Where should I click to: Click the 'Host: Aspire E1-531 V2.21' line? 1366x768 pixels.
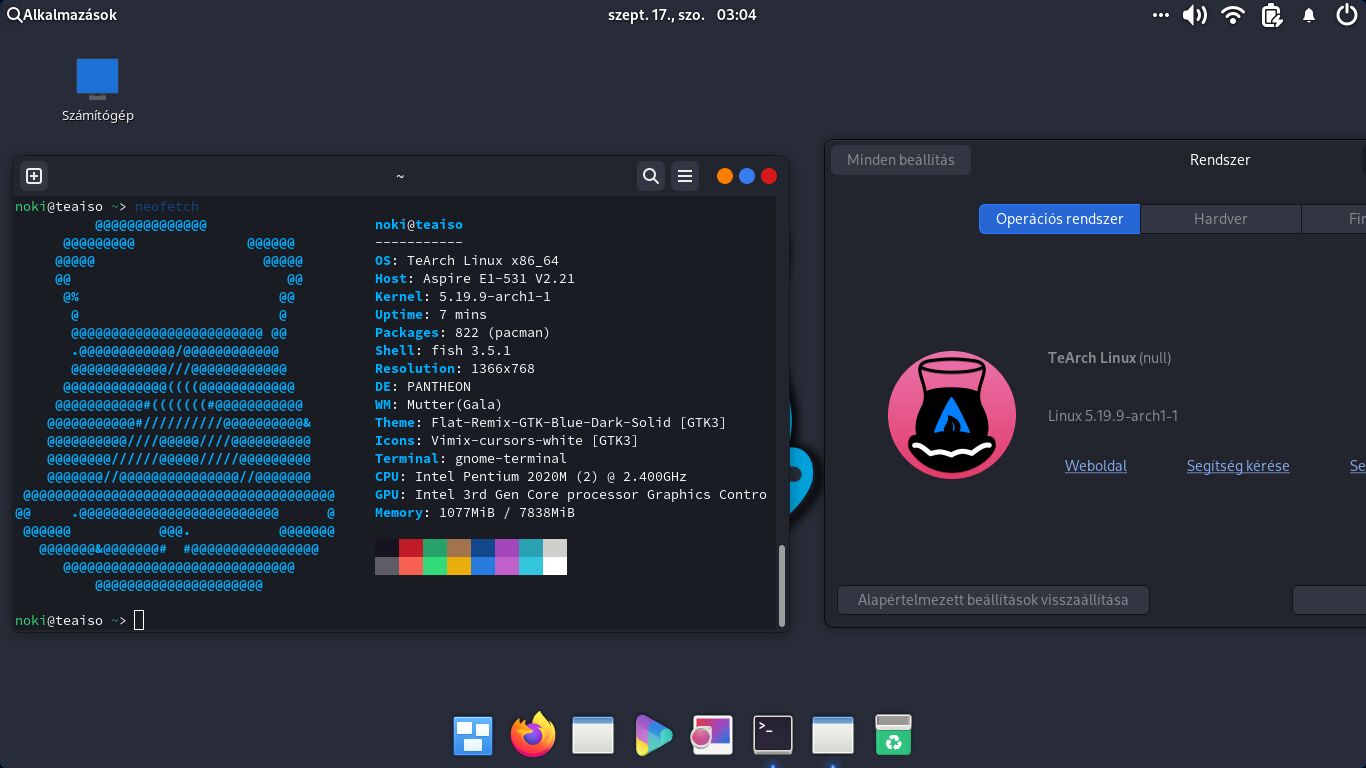[475, 278]
